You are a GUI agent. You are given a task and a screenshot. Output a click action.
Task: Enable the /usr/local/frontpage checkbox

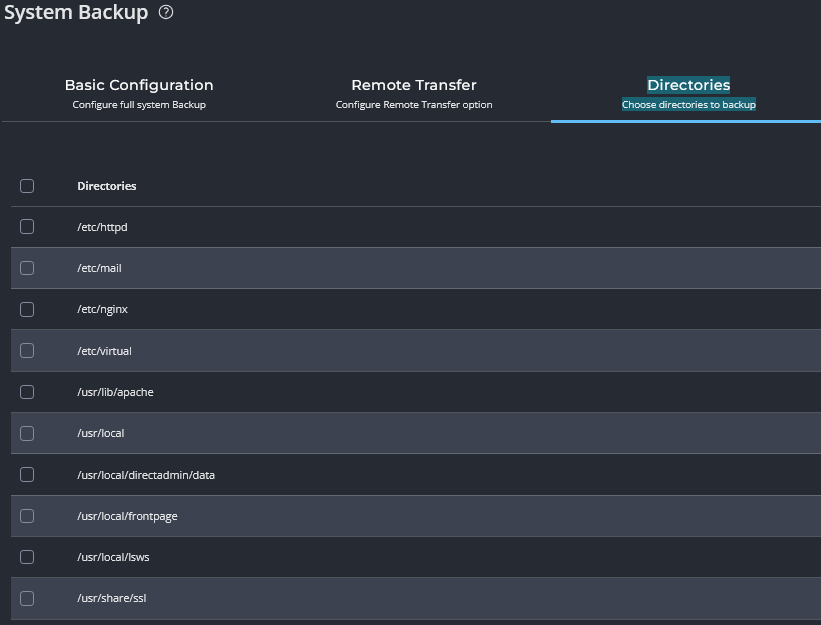coord(27,516)
